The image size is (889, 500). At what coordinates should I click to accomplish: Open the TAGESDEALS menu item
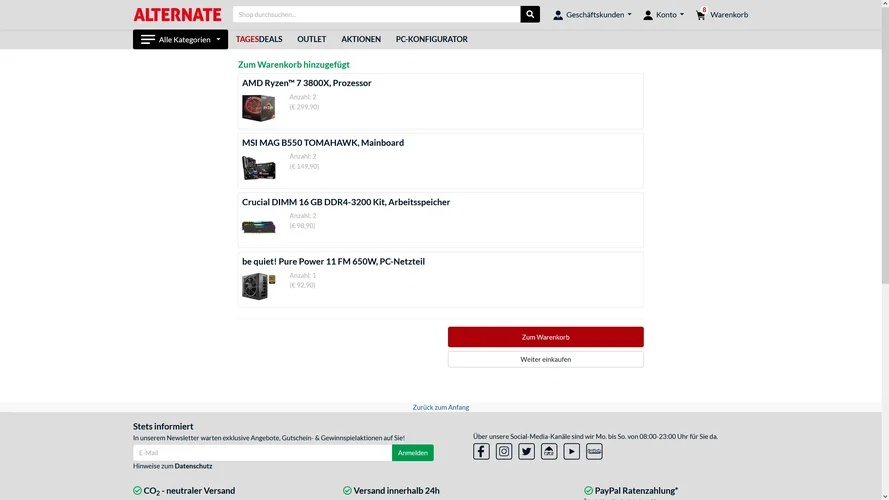click(259, 39)
